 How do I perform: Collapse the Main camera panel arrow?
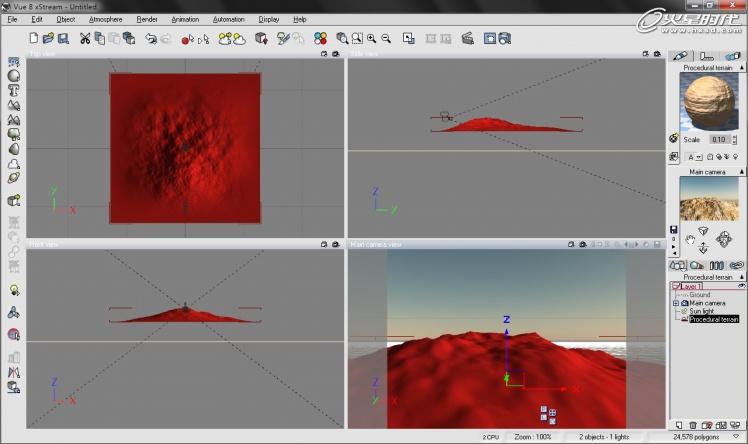[x=742, y=172]
